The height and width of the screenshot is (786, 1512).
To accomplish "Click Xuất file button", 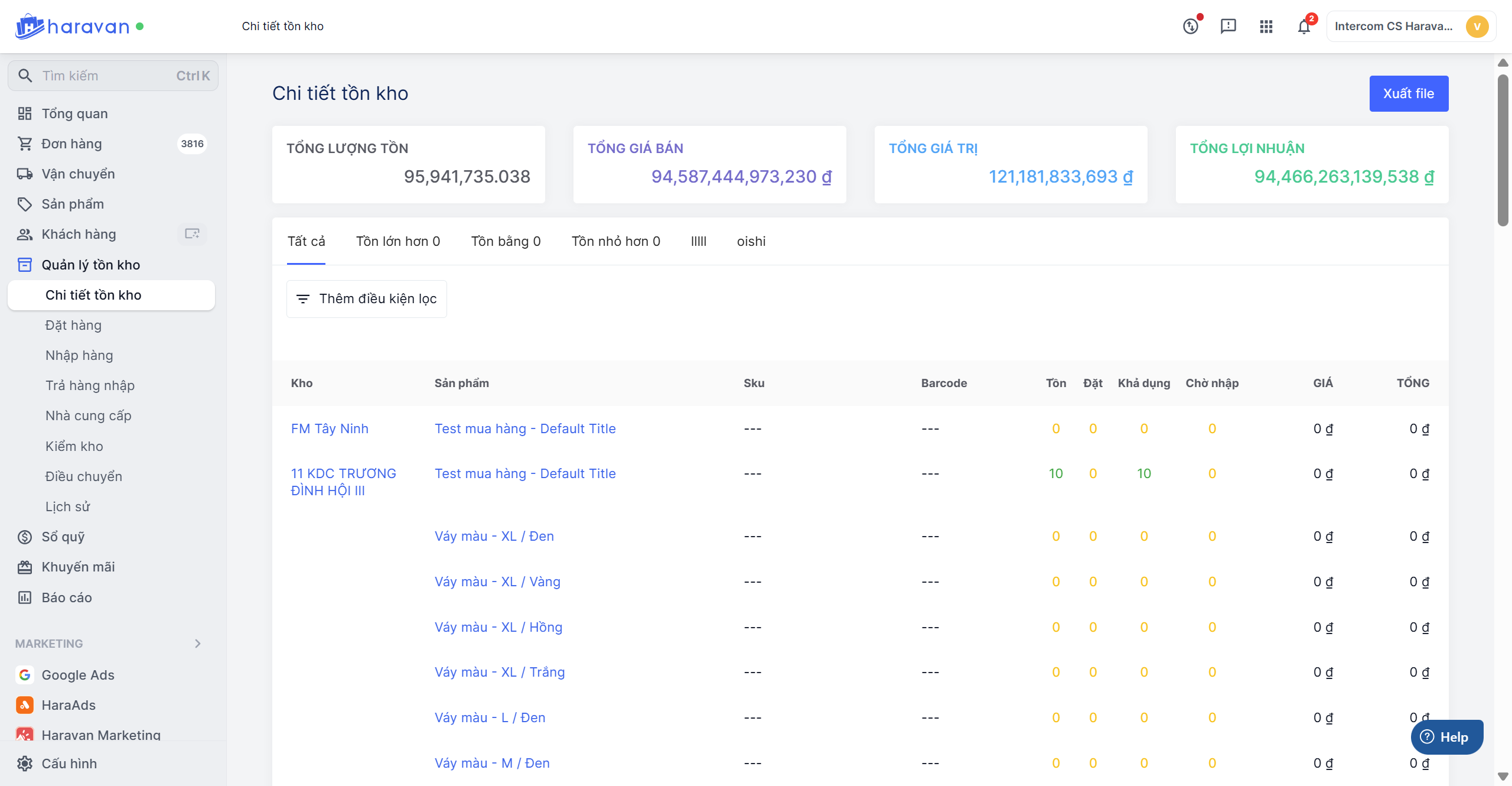I will coord(1409,93).
